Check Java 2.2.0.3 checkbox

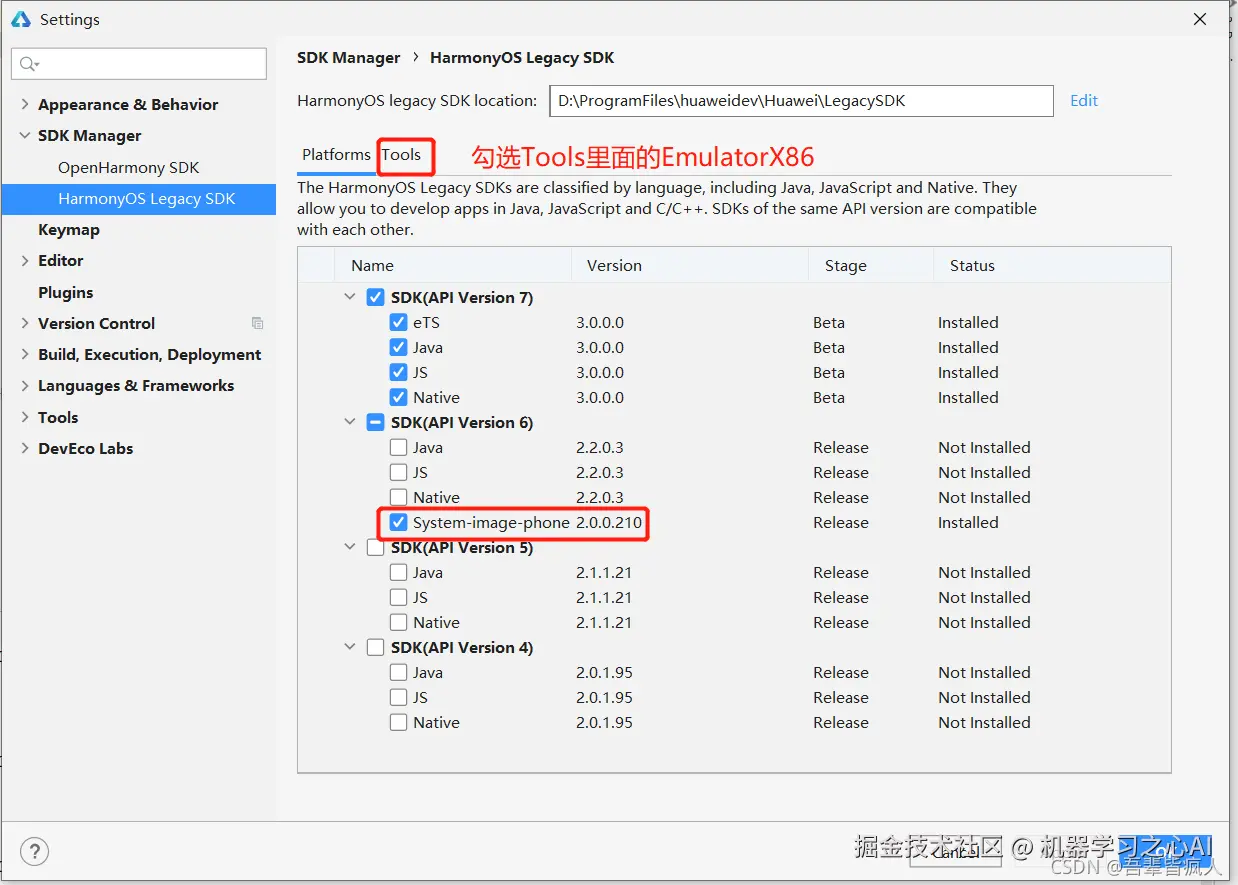(398, 447)
